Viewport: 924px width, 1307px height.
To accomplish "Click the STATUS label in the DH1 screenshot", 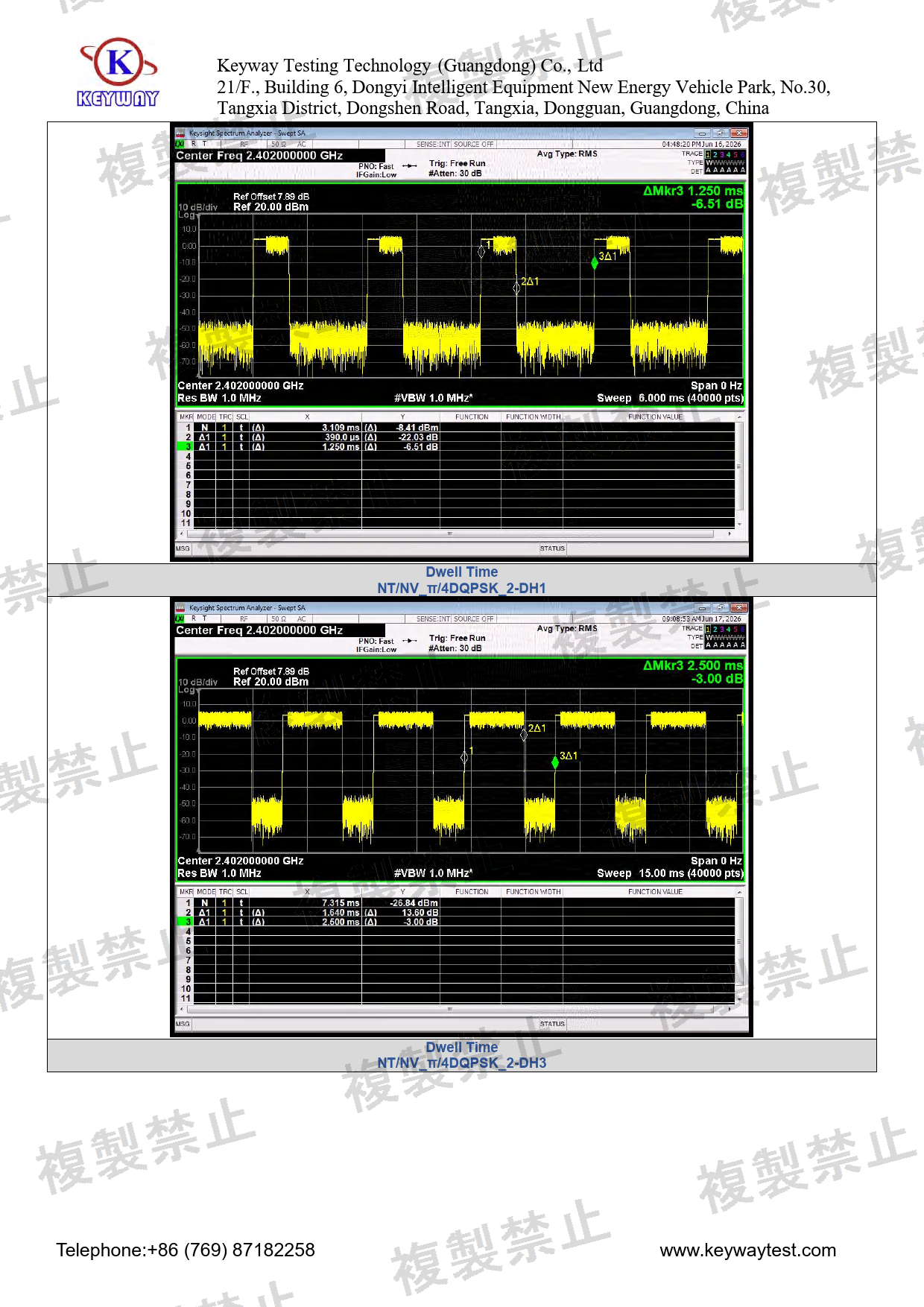I will pyautogui.click(x=552, y=548).
